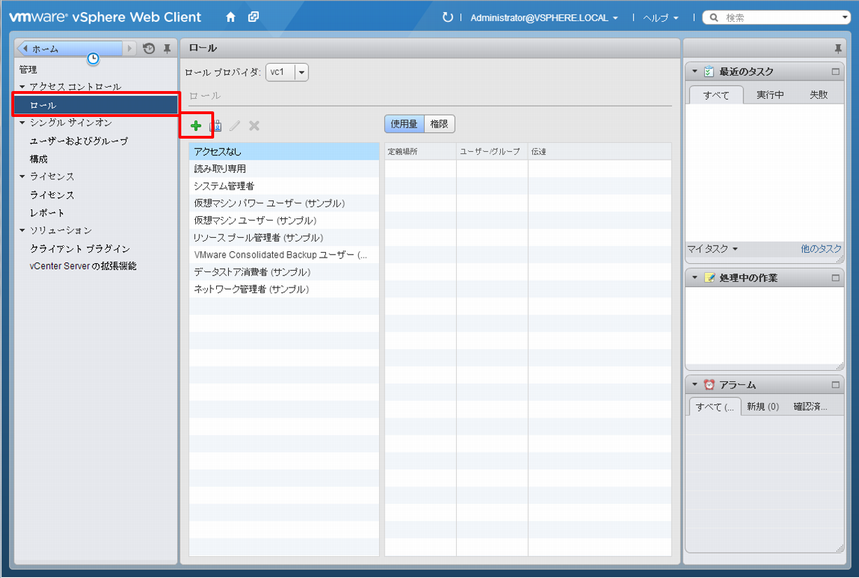Click the X delete role icon
859x578 pixels.
pyautogui.click(x=254, y=126)
